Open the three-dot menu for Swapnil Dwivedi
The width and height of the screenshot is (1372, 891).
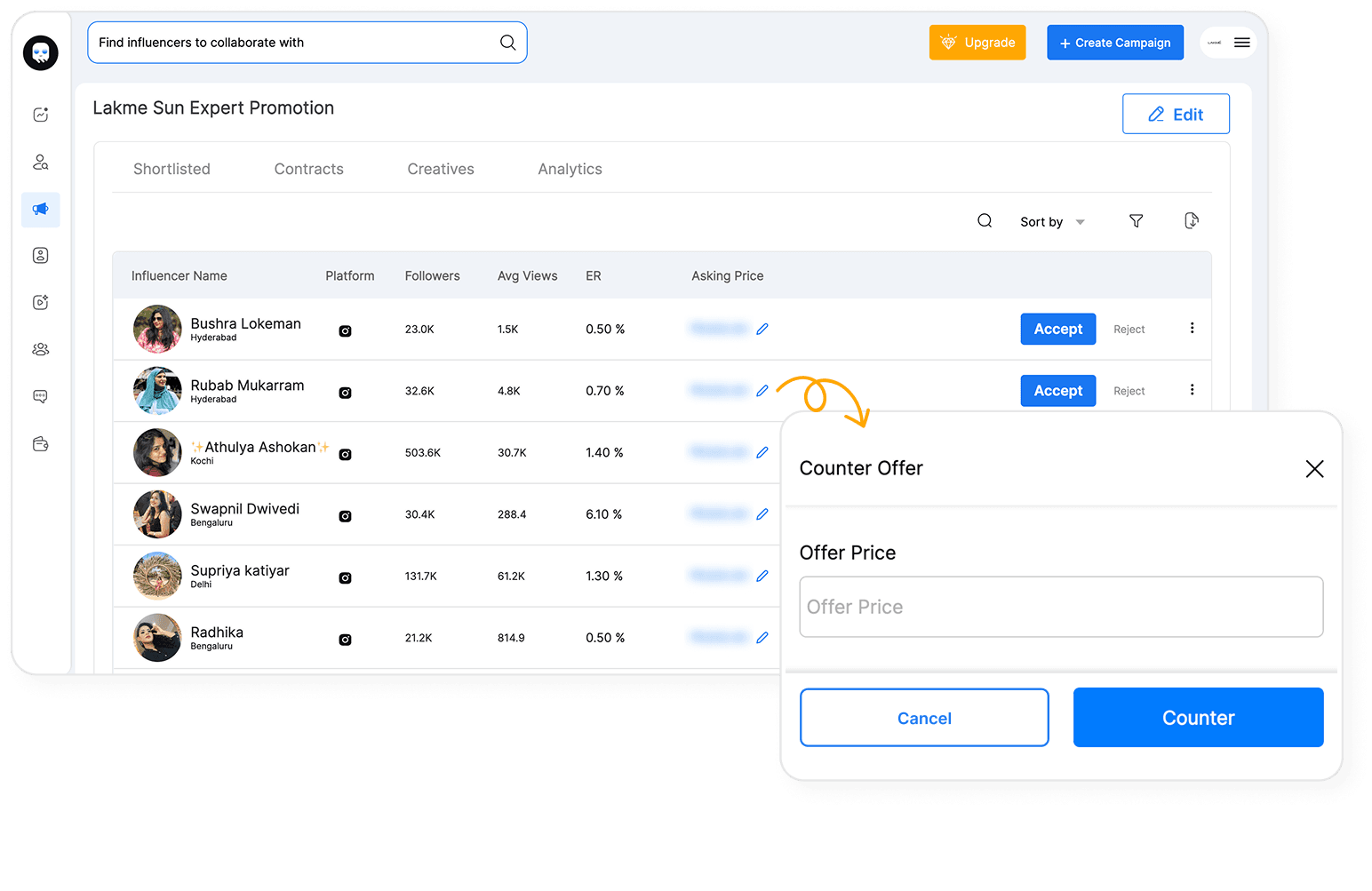[1192, 513]
